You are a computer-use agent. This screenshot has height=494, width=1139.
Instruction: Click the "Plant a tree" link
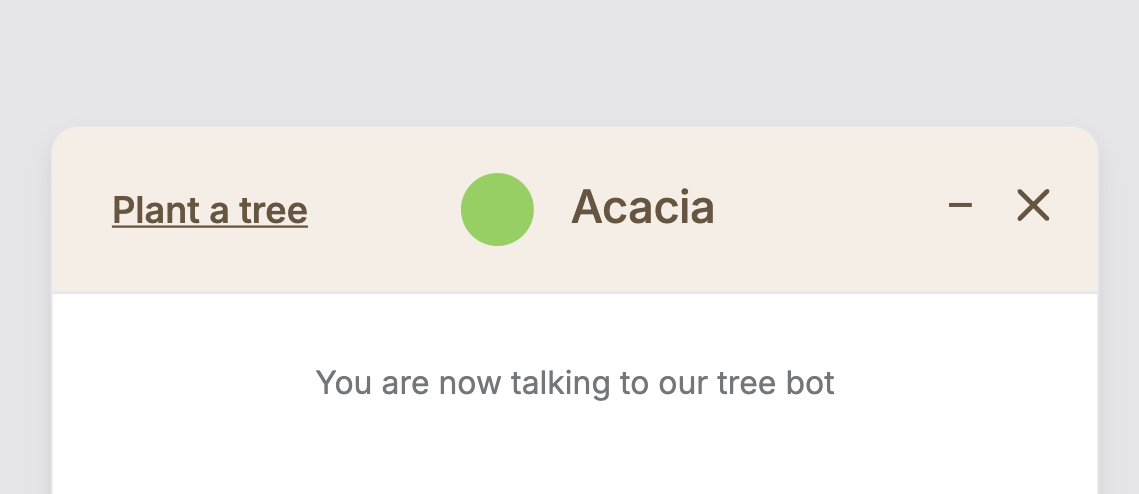(x=210, y=210)
